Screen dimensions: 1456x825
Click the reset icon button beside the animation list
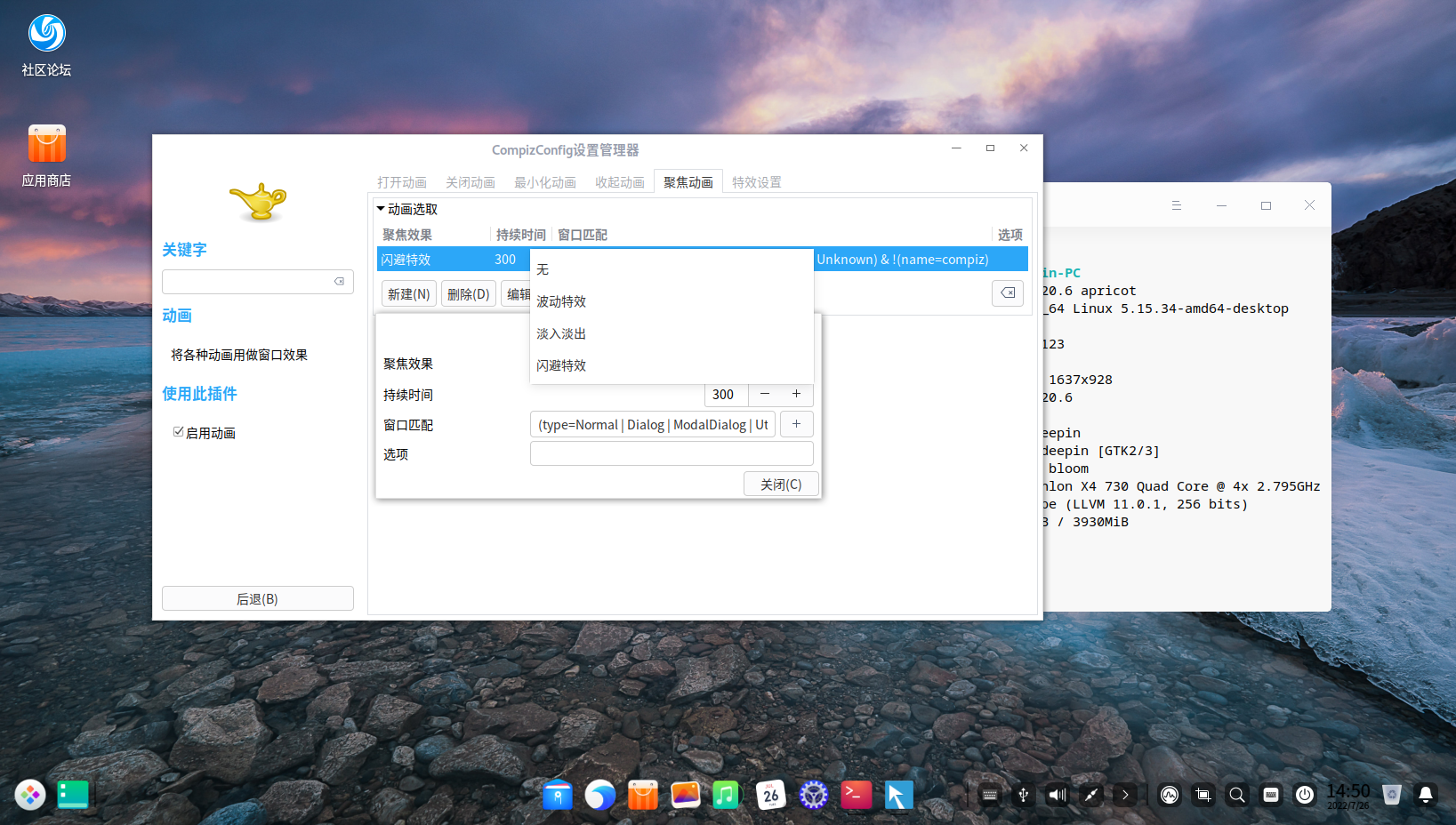coord(1008,293)
